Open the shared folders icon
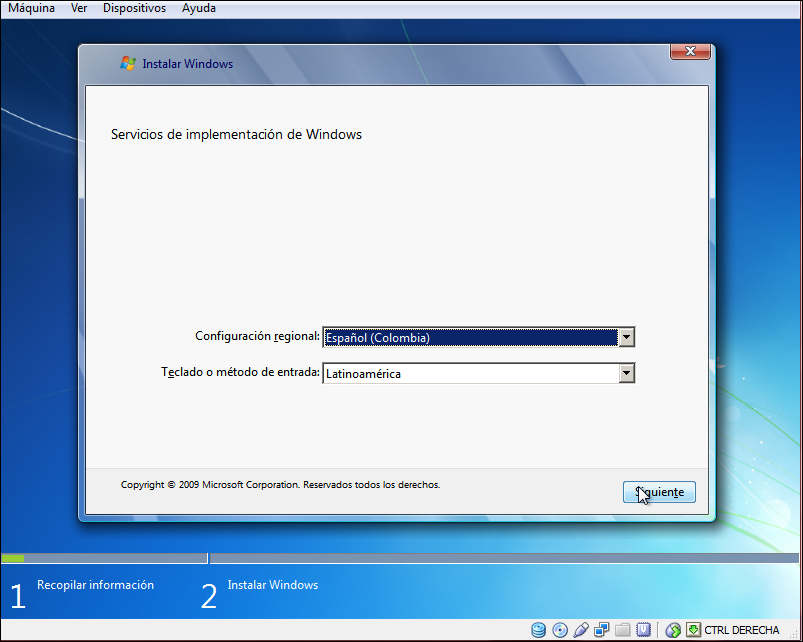The width and height of the screenshot is (803, 642). [623, 630]
